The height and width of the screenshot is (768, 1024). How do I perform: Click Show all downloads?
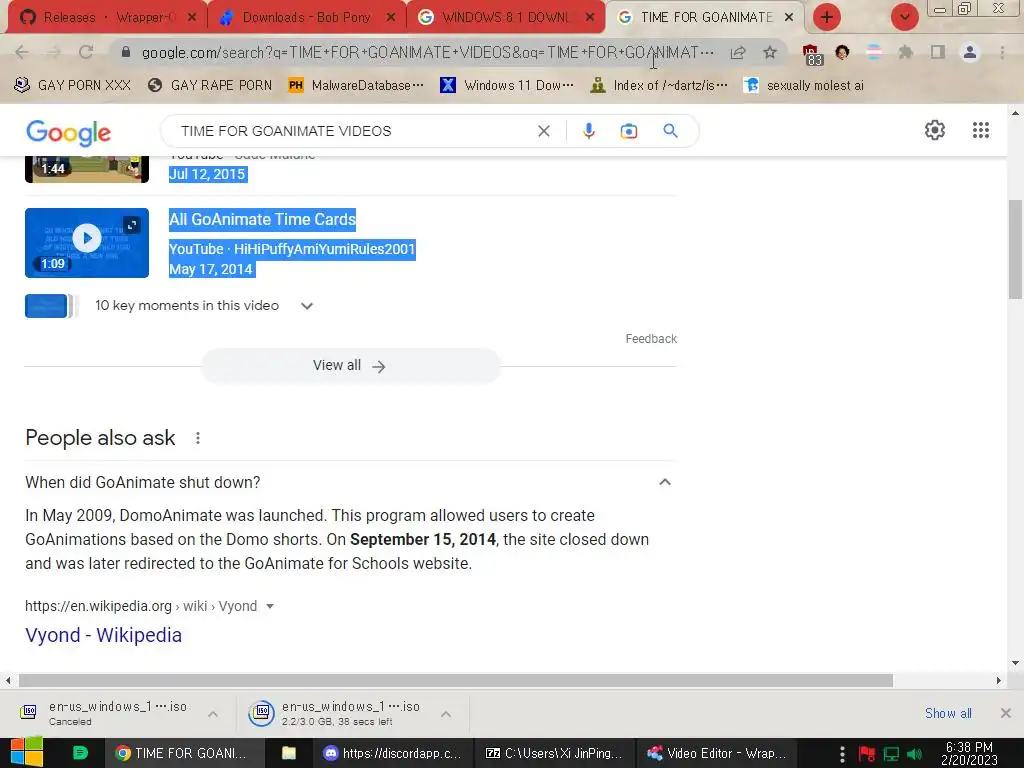[948, 713]
